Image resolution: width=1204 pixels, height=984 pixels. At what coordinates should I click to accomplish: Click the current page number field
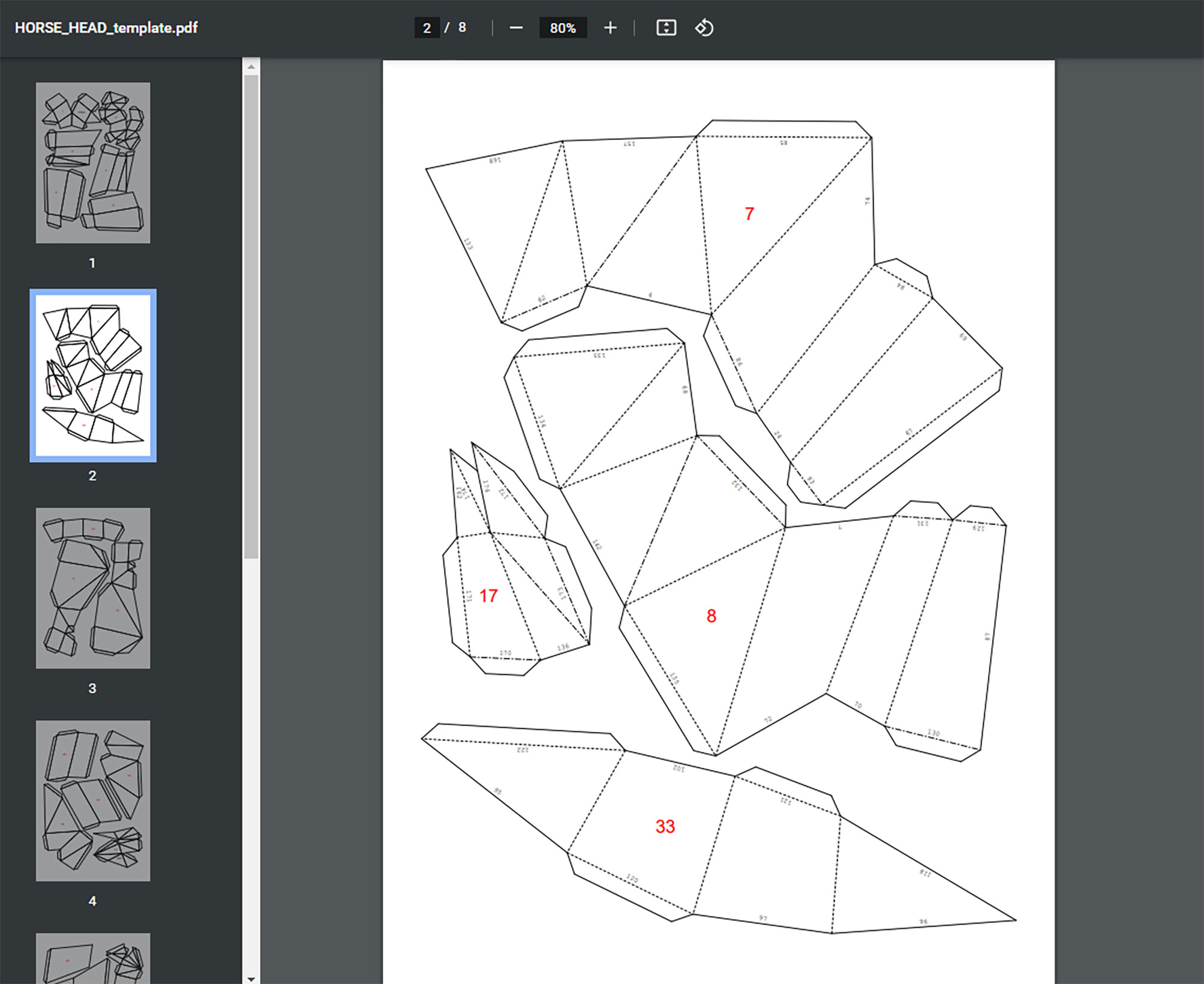point(427,28)
